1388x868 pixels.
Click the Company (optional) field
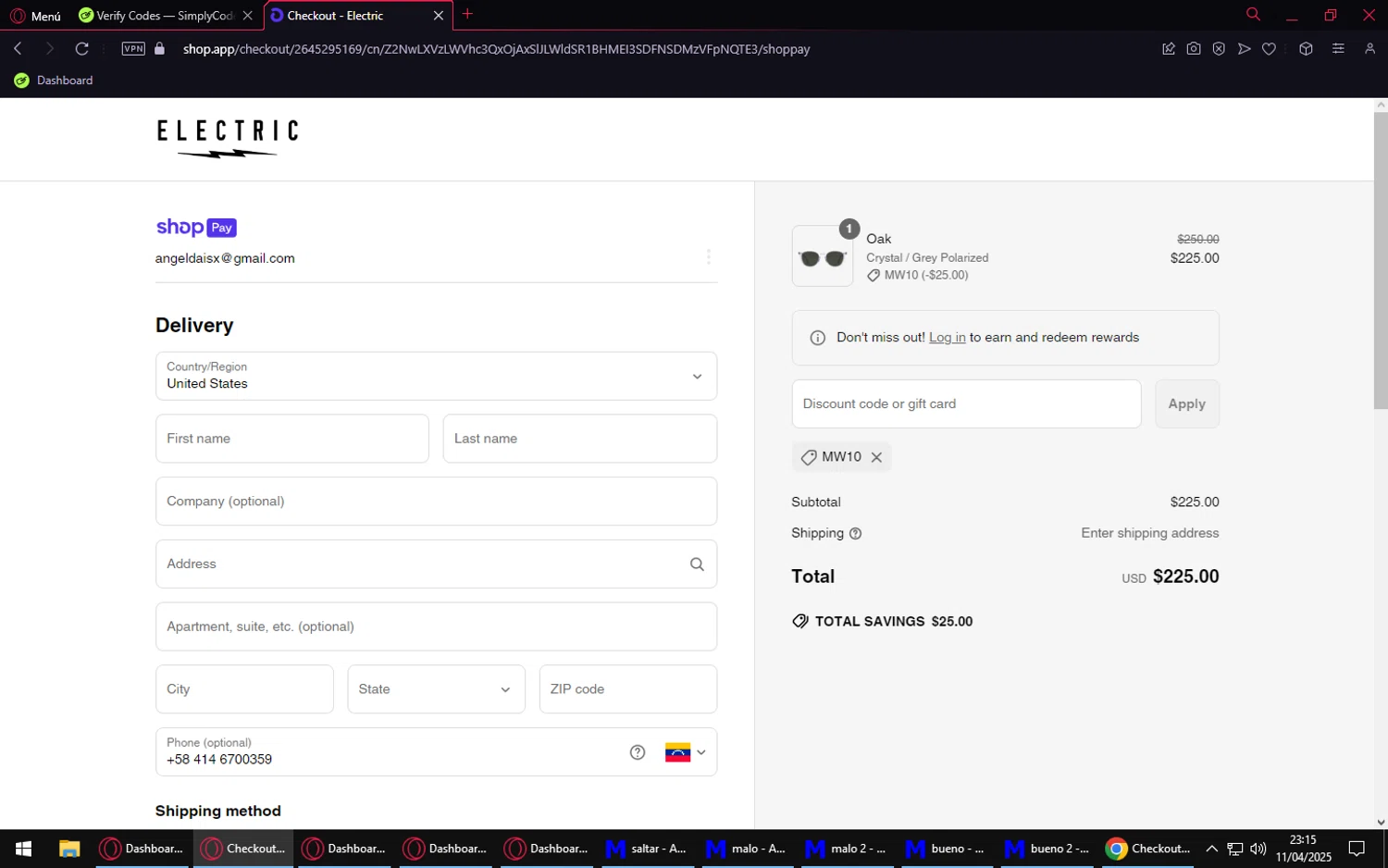(x=436, y=502)
